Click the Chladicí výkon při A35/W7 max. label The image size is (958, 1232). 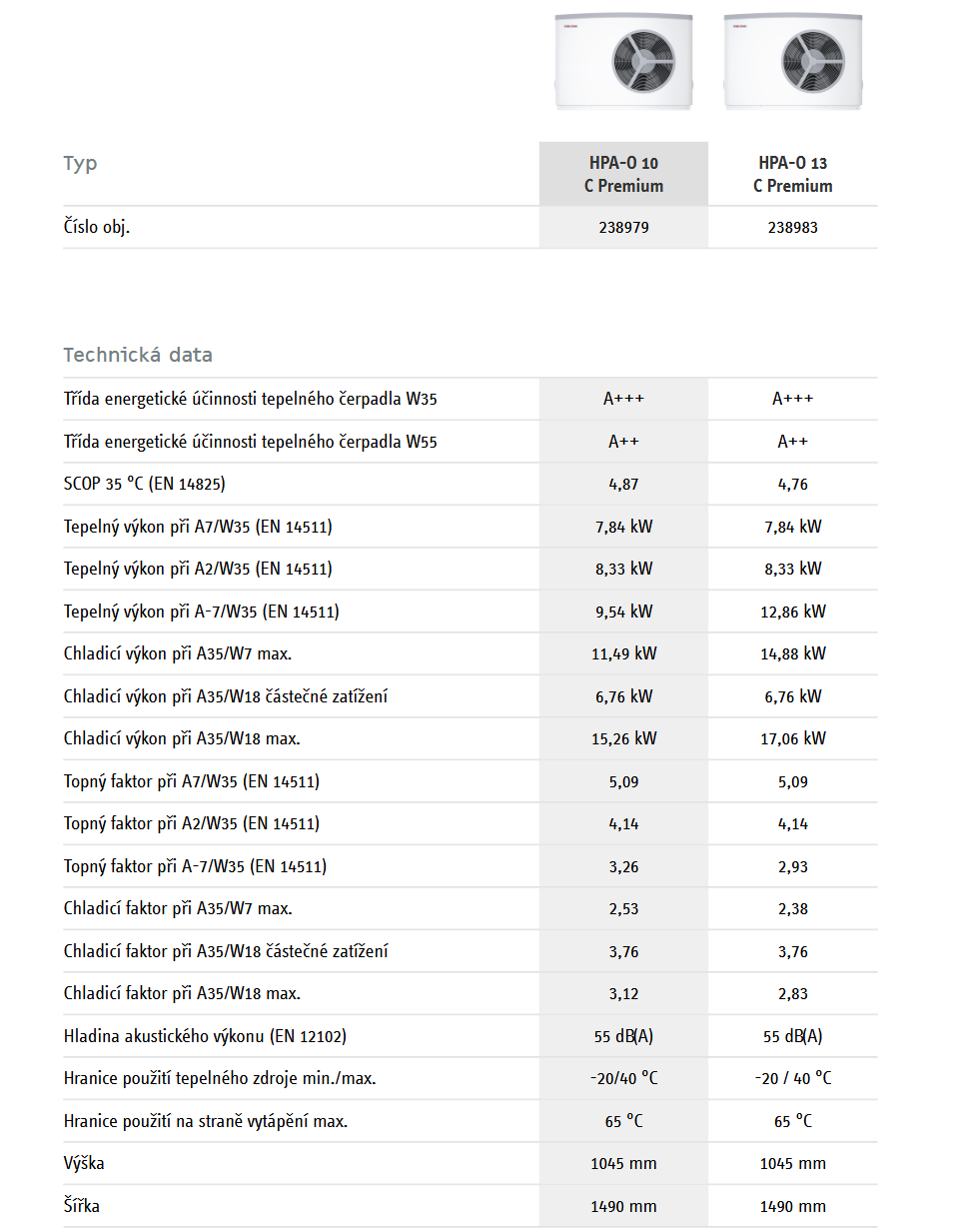[178, 653]
